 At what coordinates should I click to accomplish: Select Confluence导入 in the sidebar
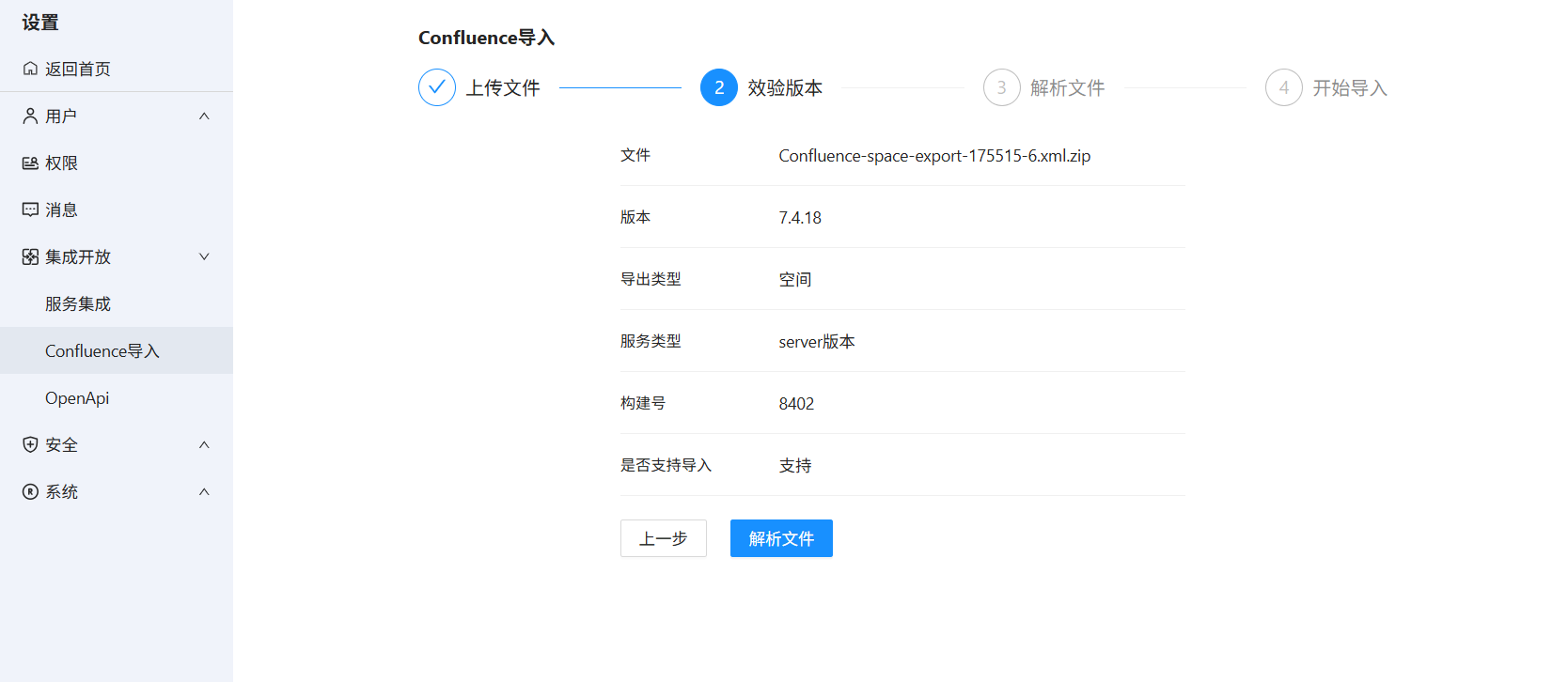click(x=117, y=350)
